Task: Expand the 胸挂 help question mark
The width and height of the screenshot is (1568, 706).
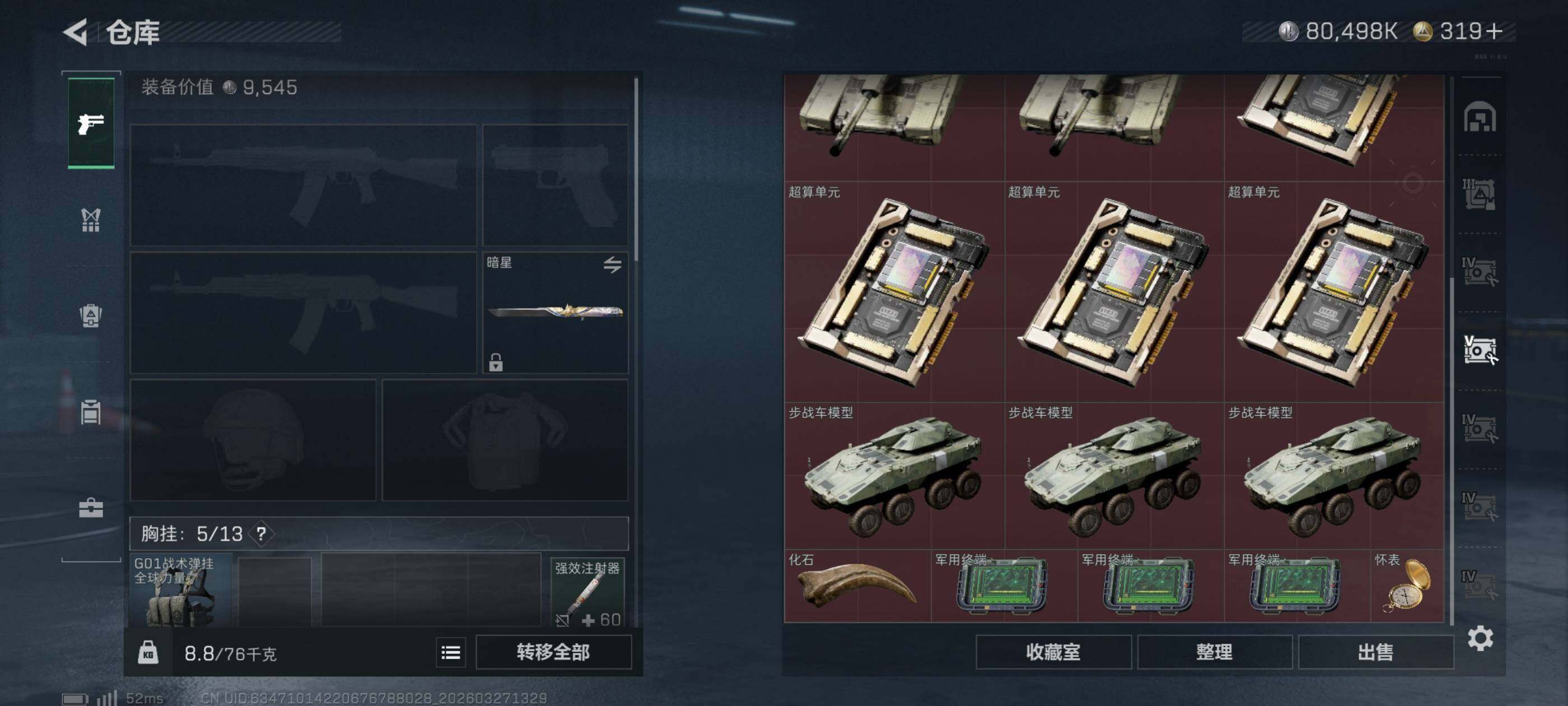Action: [261, 534]
